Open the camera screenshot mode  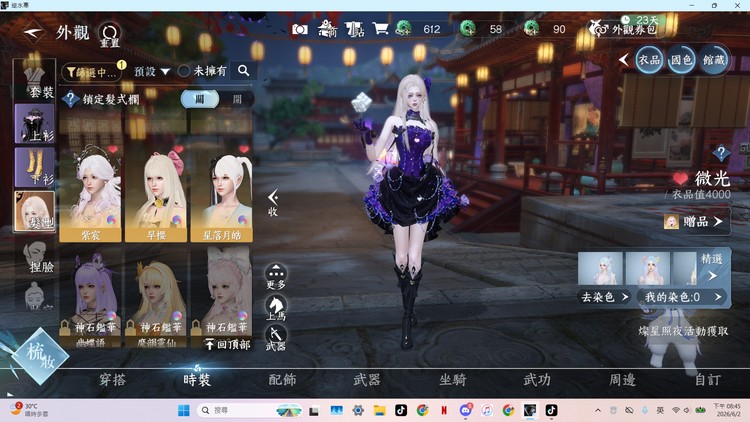click(300, 29)
